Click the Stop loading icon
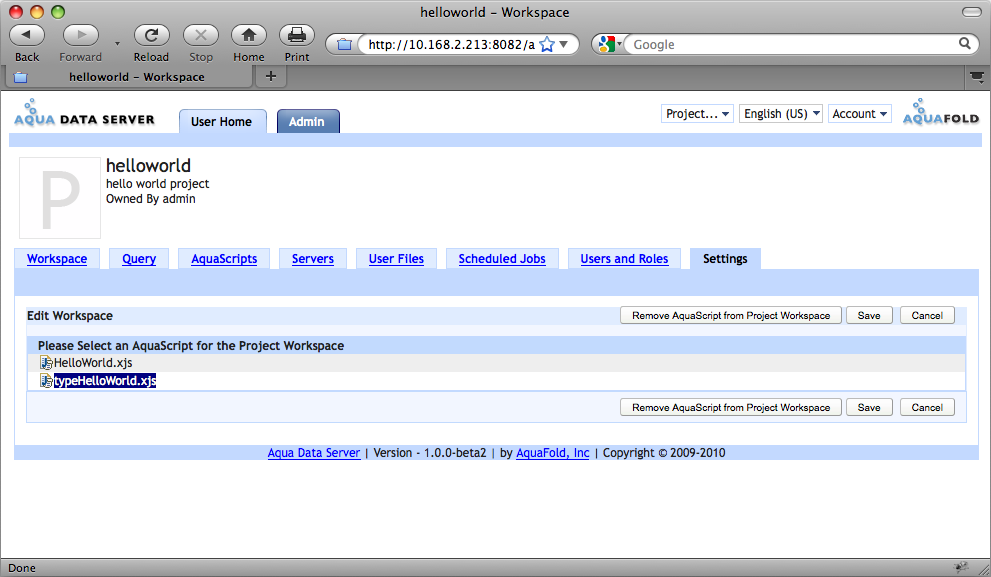Viewport: 991px width, 577px height. 201,35
